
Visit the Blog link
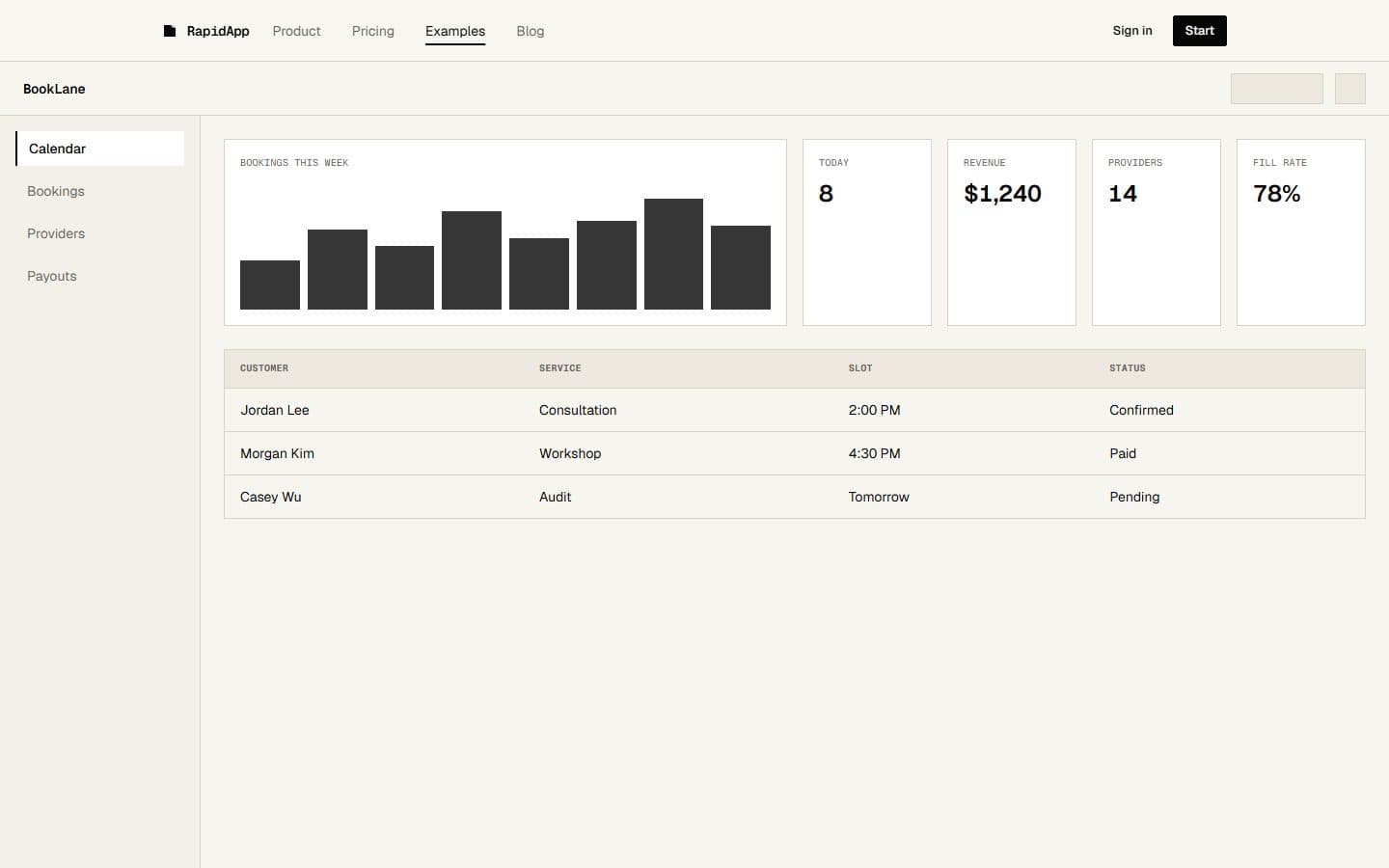point(531,31)
